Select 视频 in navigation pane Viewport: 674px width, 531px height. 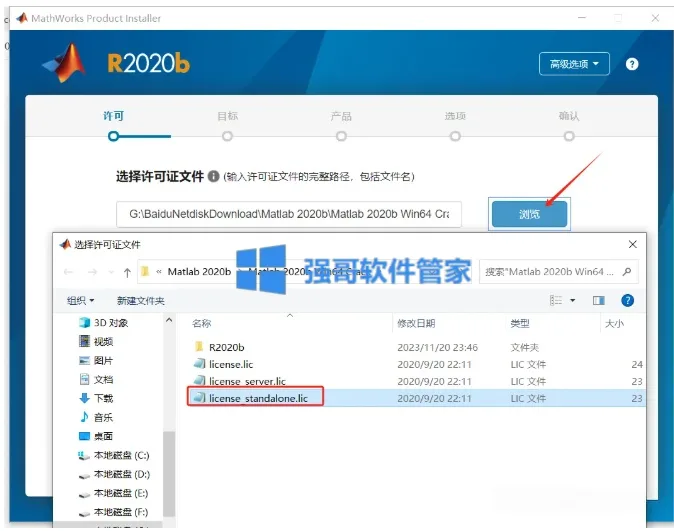coord(96,341)
